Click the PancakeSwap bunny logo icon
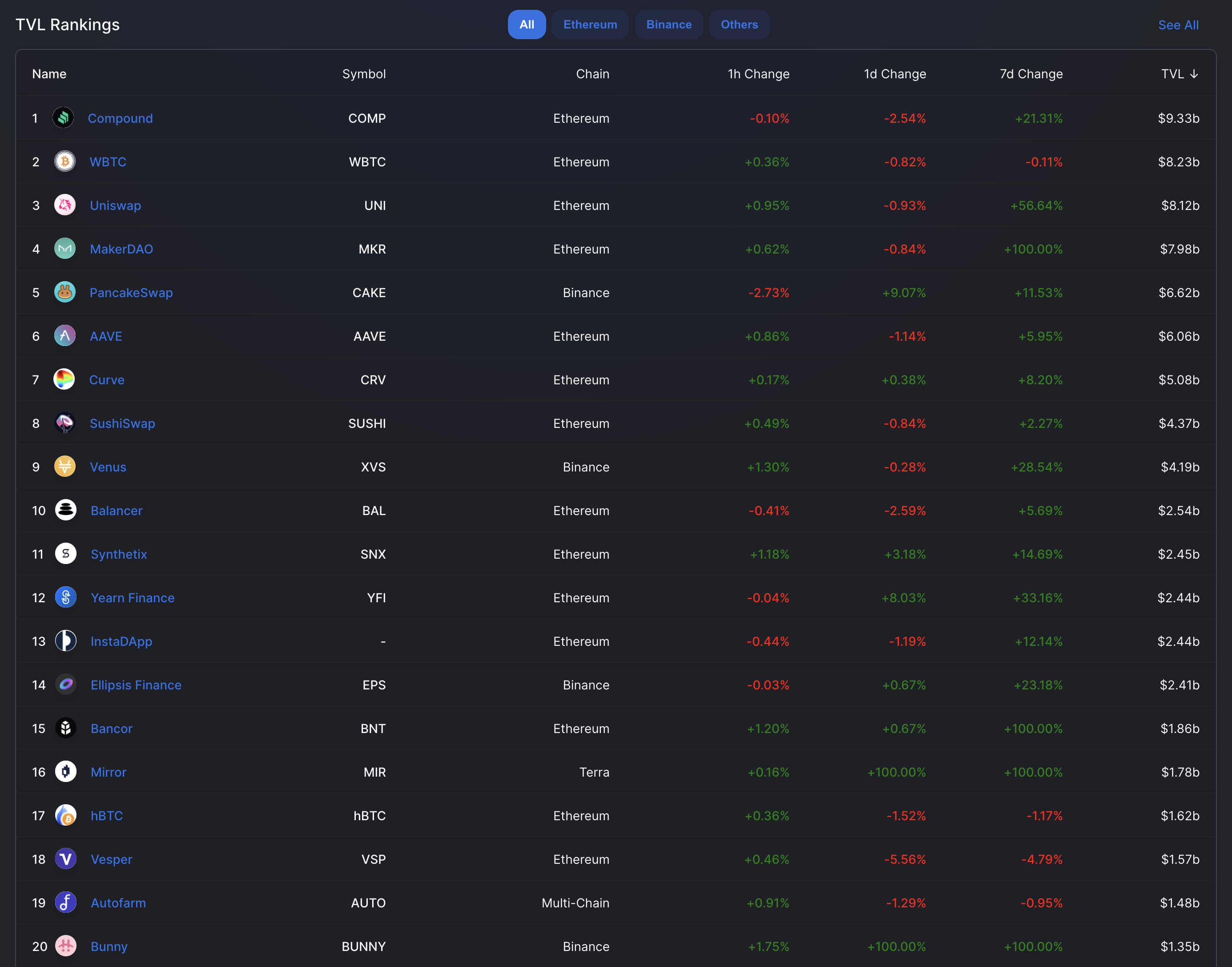This screenshot has width=1232, height=967. (x=64, y=292)
